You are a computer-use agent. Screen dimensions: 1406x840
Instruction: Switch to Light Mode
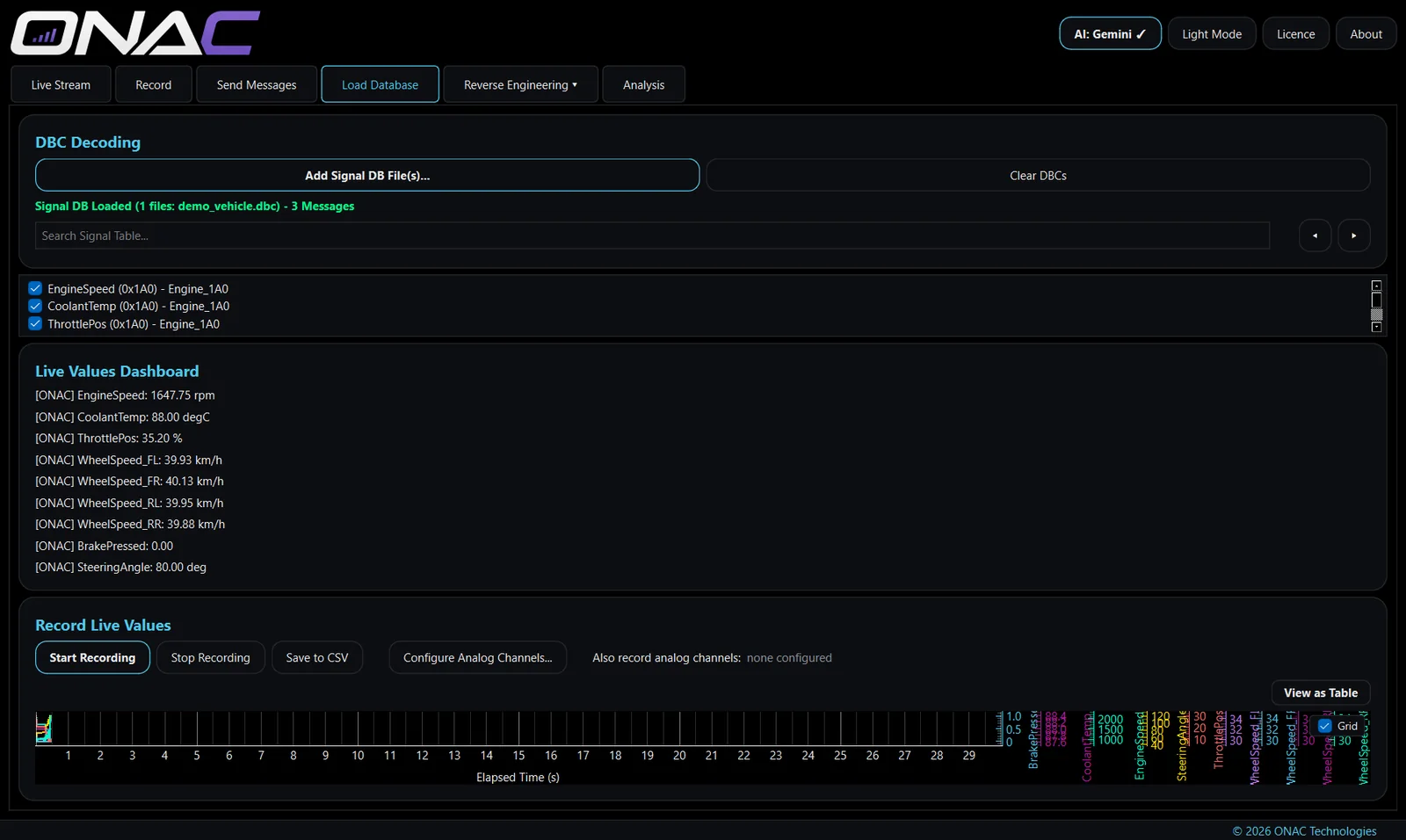click(1212, 33)
